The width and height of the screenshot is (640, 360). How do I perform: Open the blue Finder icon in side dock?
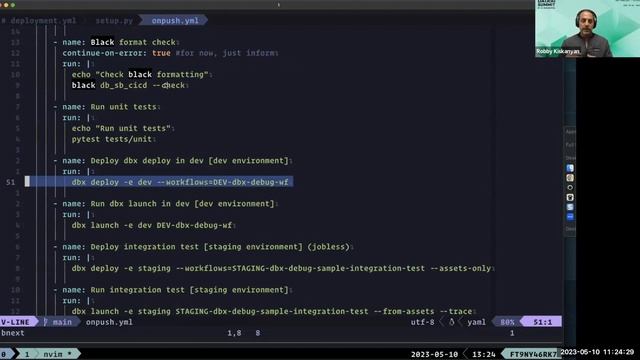tap(570, 168)
